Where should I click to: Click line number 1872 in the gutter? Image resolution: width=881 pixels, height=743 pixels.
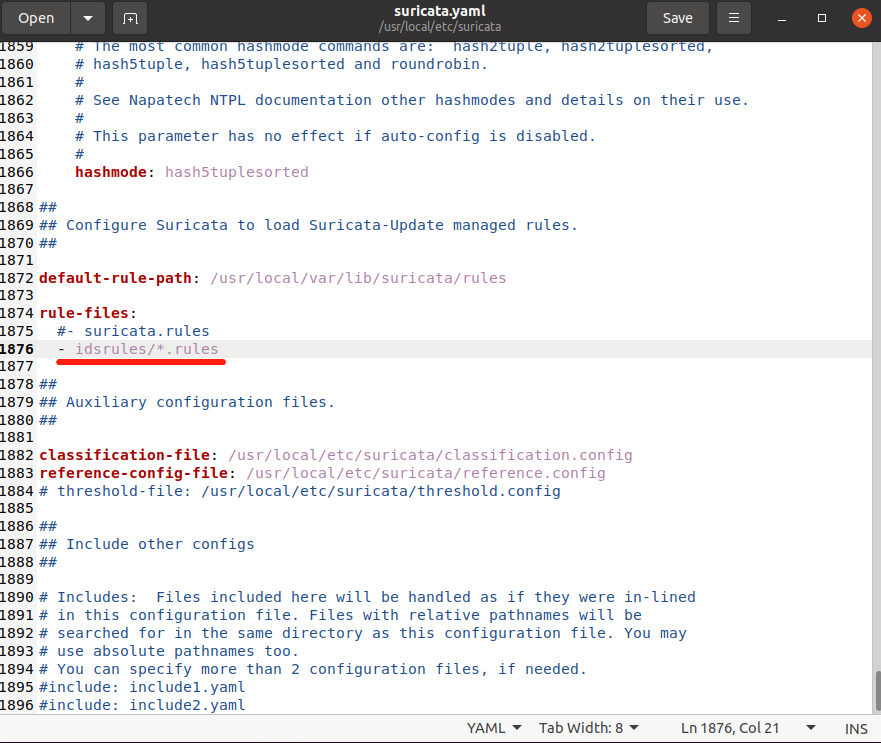(17, 278)
